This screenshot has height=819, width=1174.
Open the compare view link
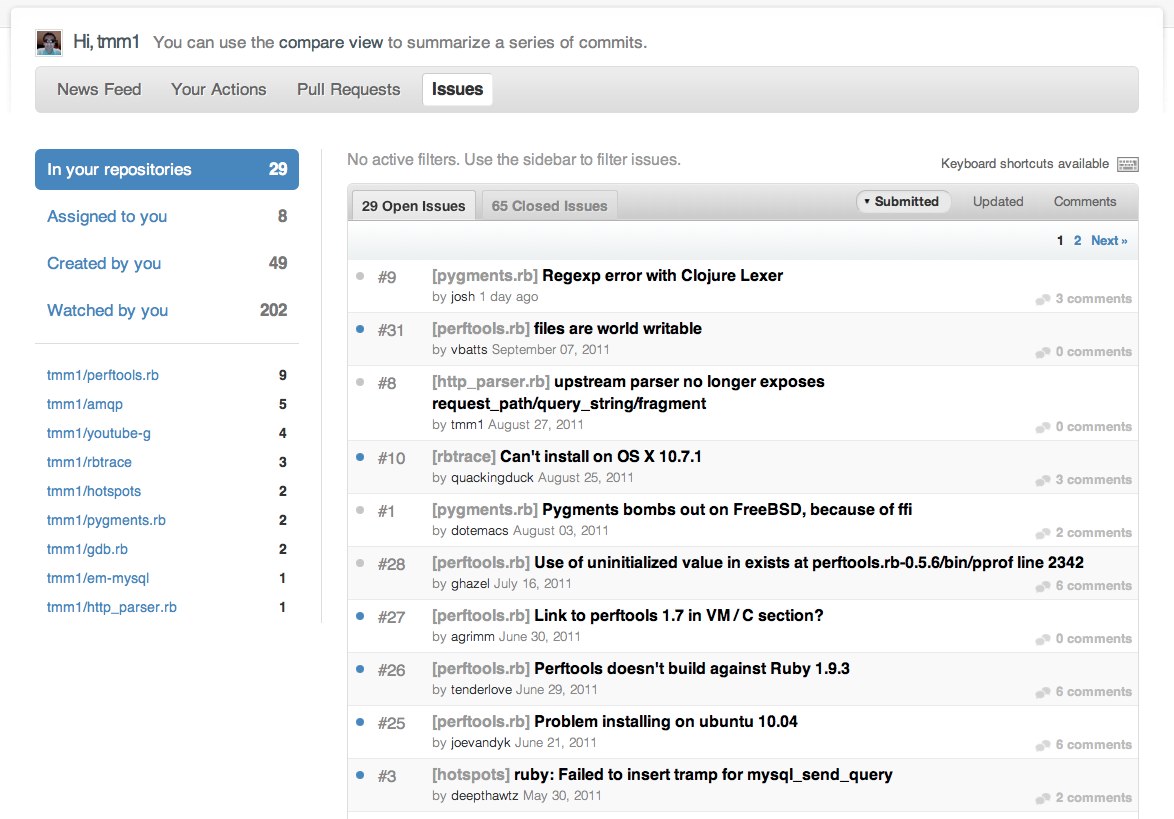pos(330,42)
